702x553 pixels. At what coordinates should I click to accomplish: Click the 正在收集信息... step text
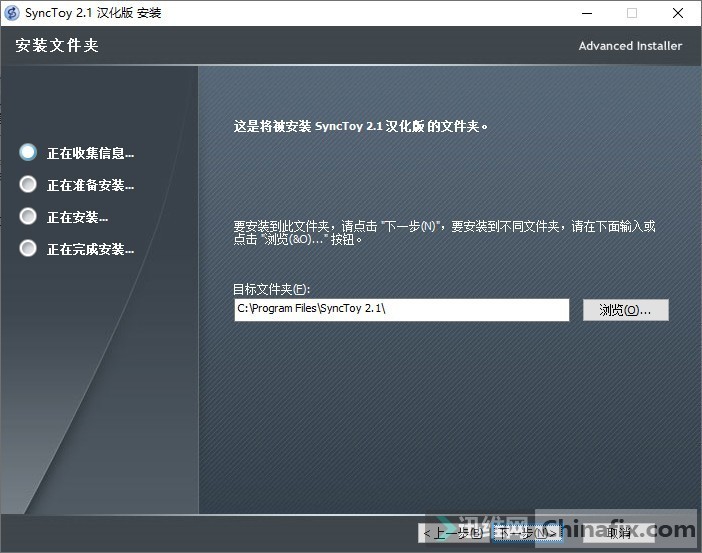point(90,153)
